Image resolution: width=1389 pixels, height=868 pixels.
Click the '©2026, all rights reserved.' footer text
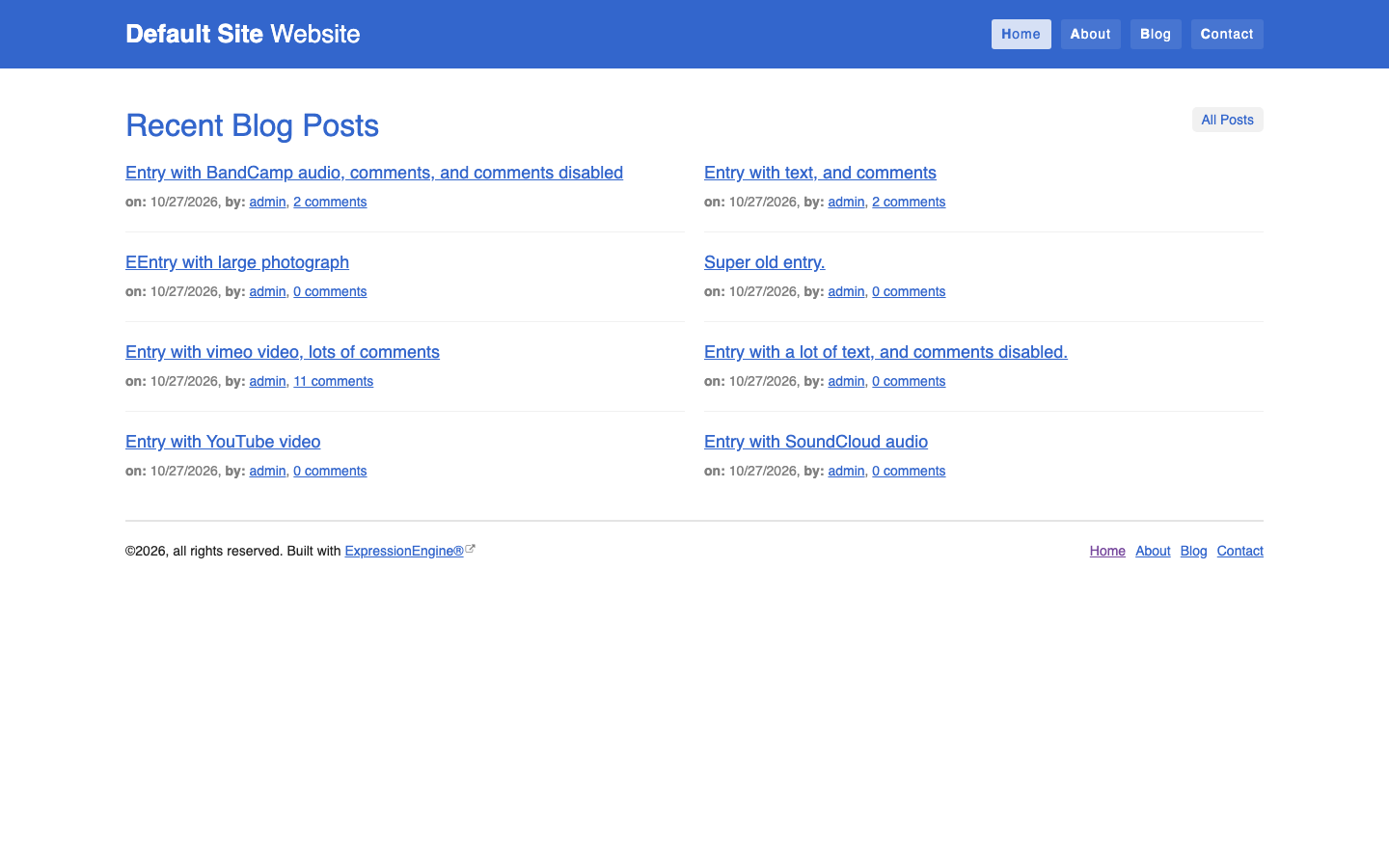click(204, 551)
